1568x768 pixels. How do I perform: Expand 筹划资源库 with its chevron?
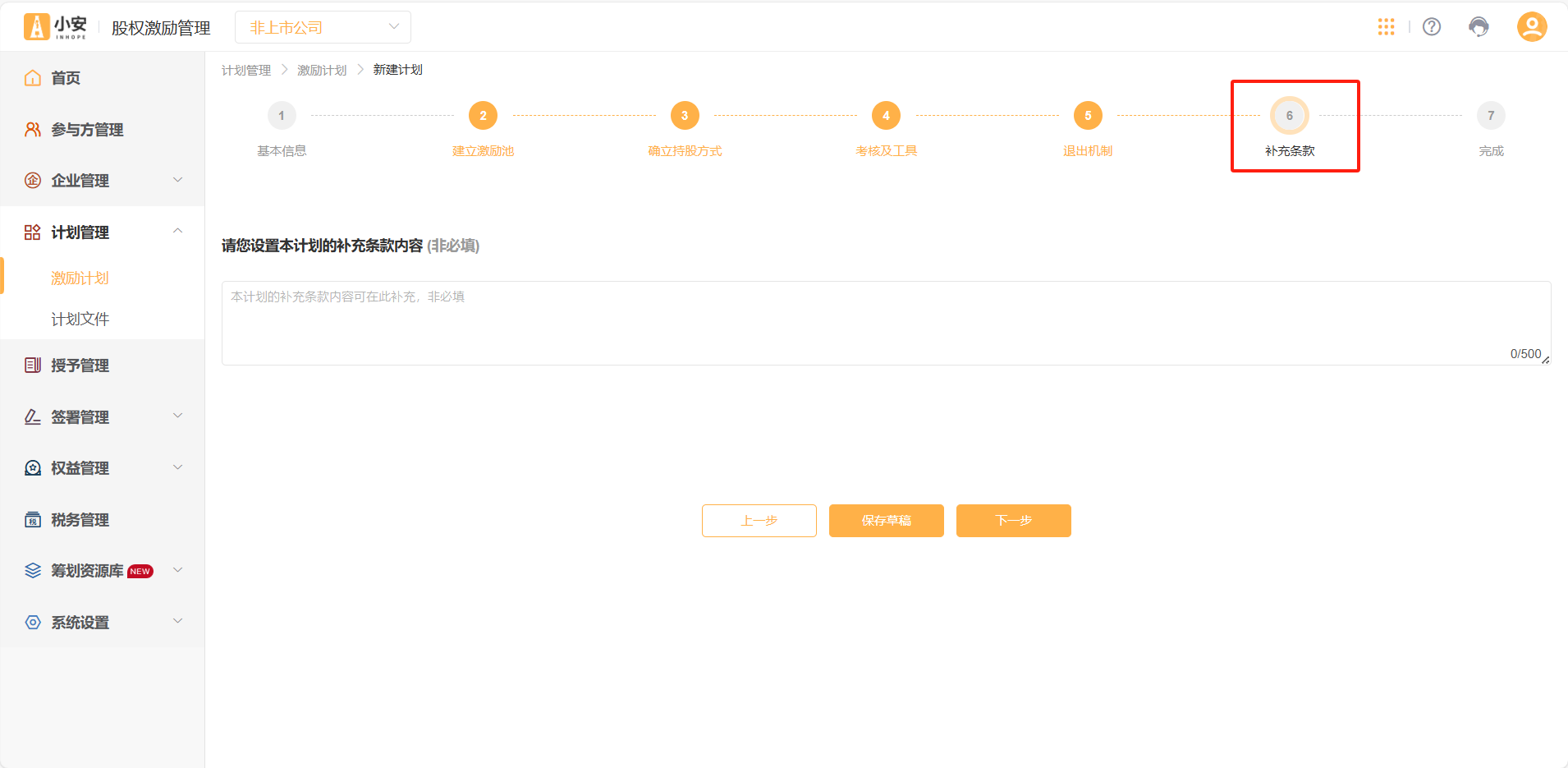click(177, 570)
